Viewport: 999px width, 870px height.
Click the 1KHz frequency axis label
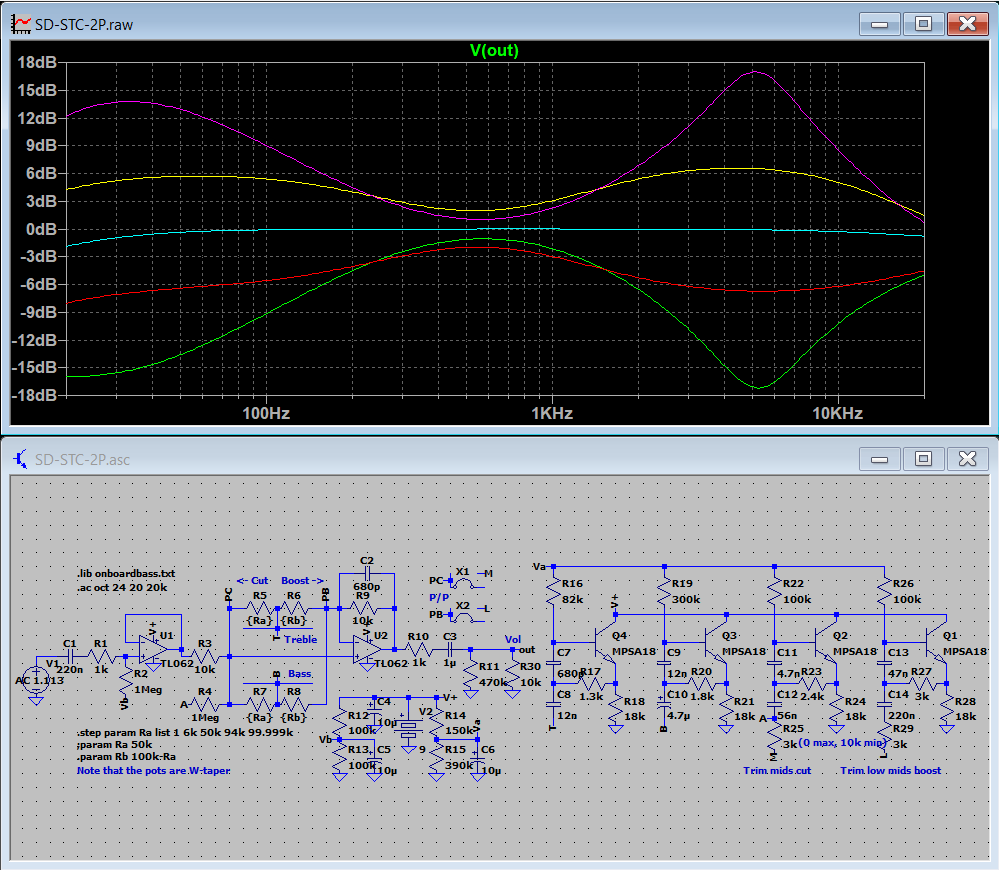tap(552, 413)
